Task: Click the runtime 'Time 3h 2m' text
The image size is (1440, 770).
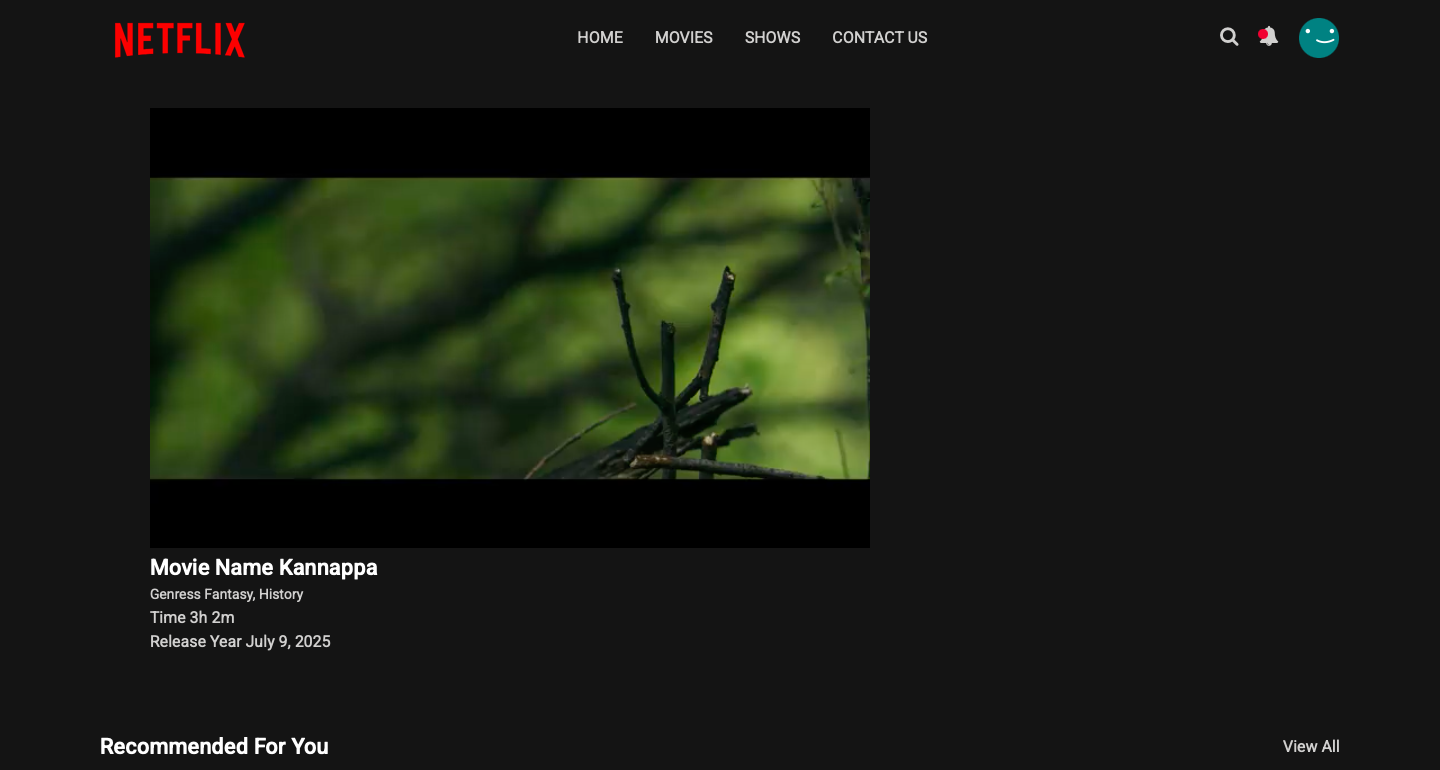Action: click(191, 617)
